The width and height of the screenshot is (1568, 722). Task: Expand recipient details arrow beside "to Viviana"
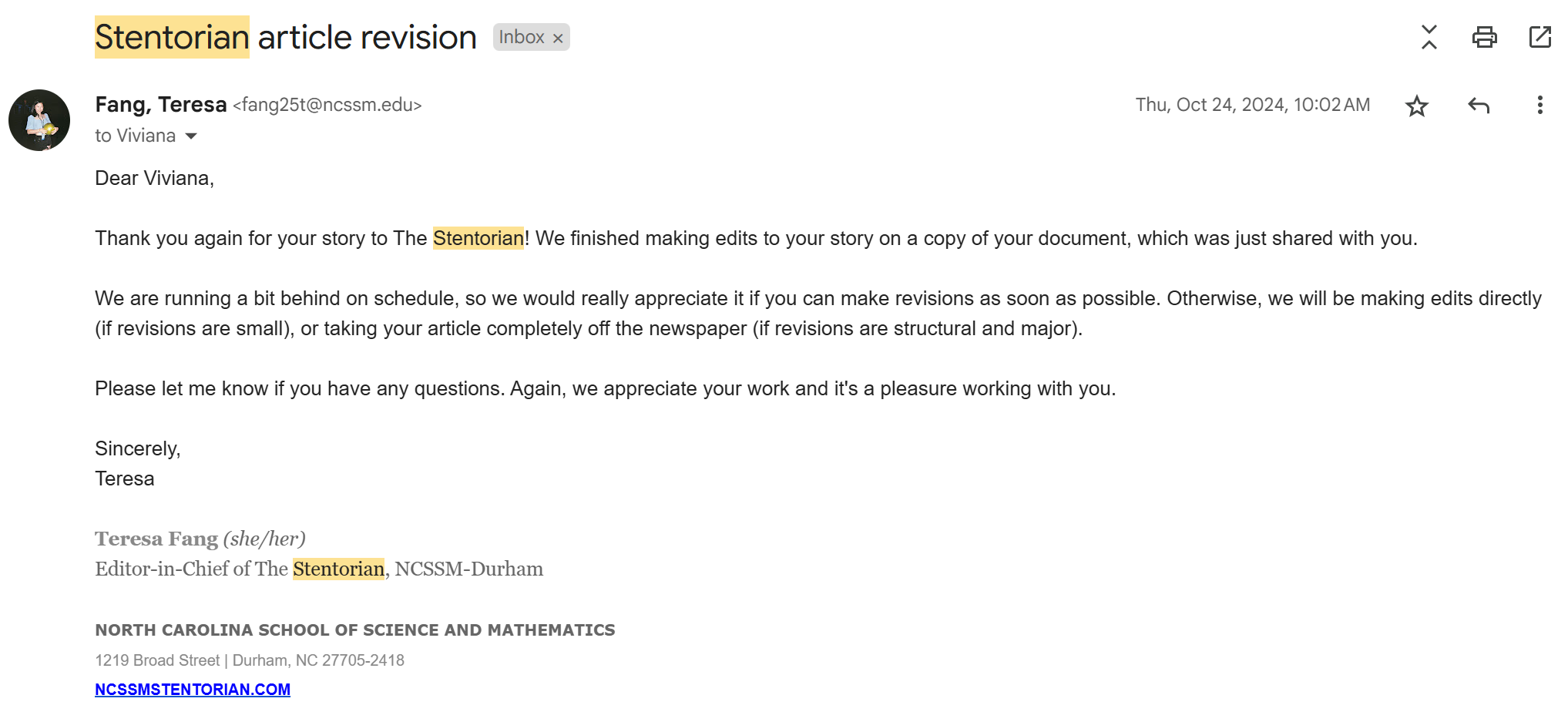(191, 136)
